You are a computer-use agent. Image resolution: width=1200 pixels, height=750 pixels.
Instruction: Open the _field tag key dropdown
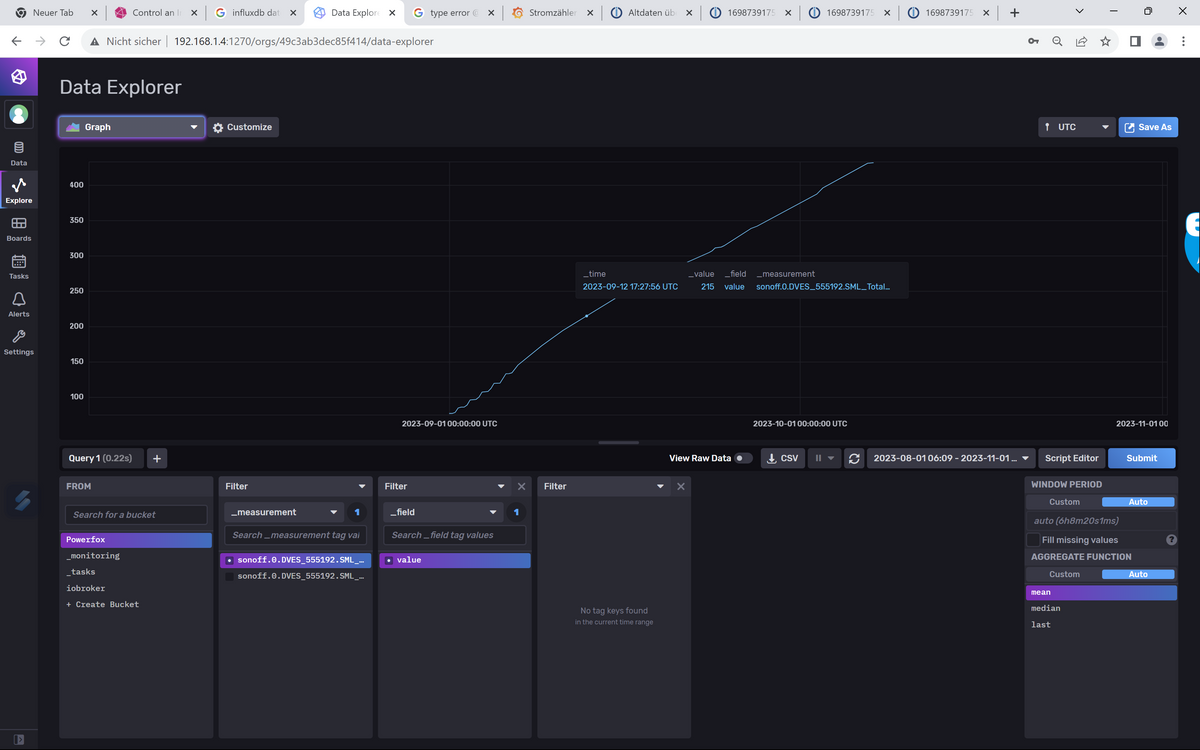point(444,512)
